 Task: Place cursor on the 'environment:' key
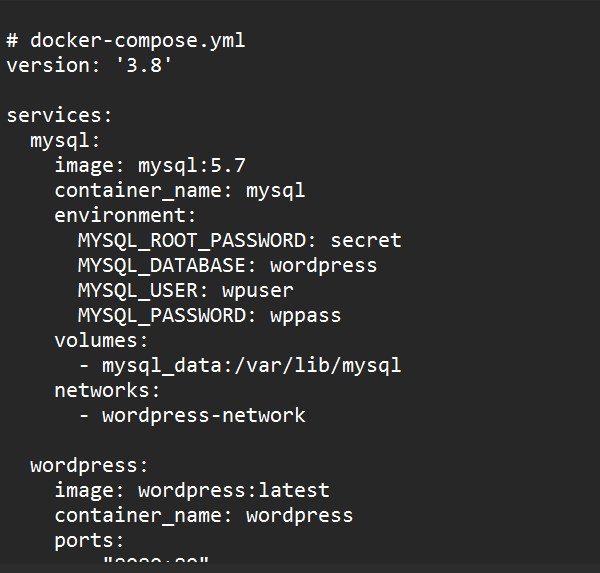(x=126, y=215)
